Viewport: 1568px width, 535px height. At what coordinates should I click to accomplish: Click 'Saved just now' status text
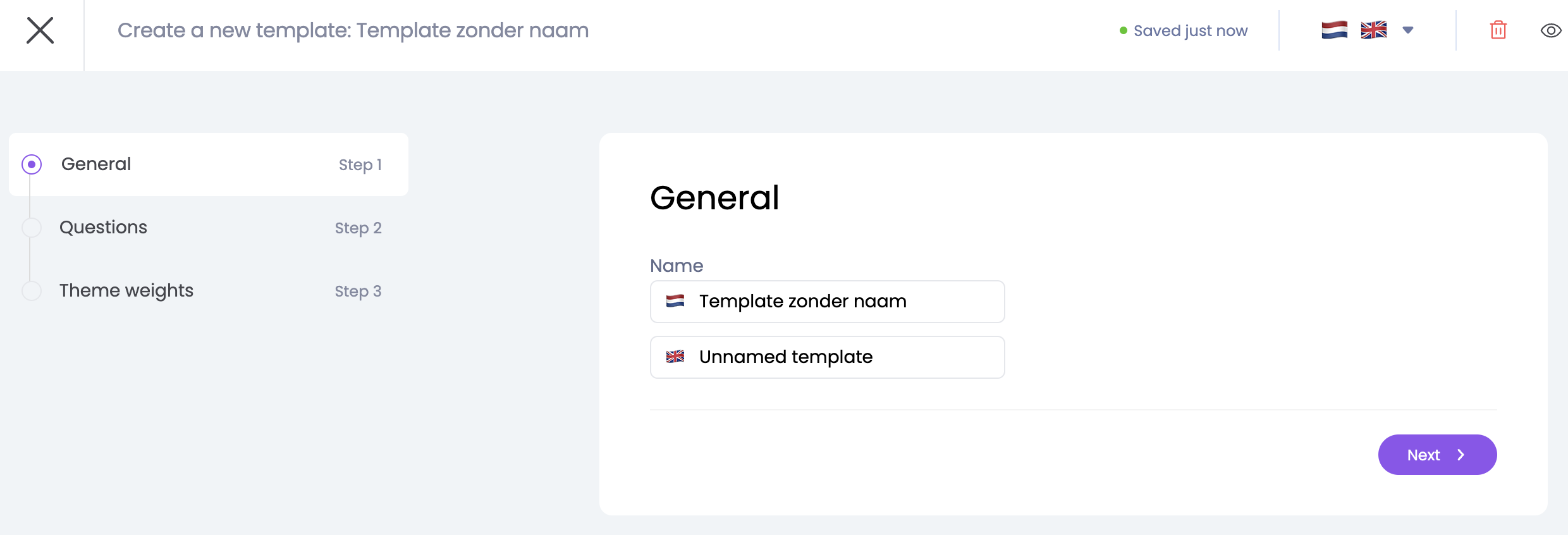pos(1190,30)
